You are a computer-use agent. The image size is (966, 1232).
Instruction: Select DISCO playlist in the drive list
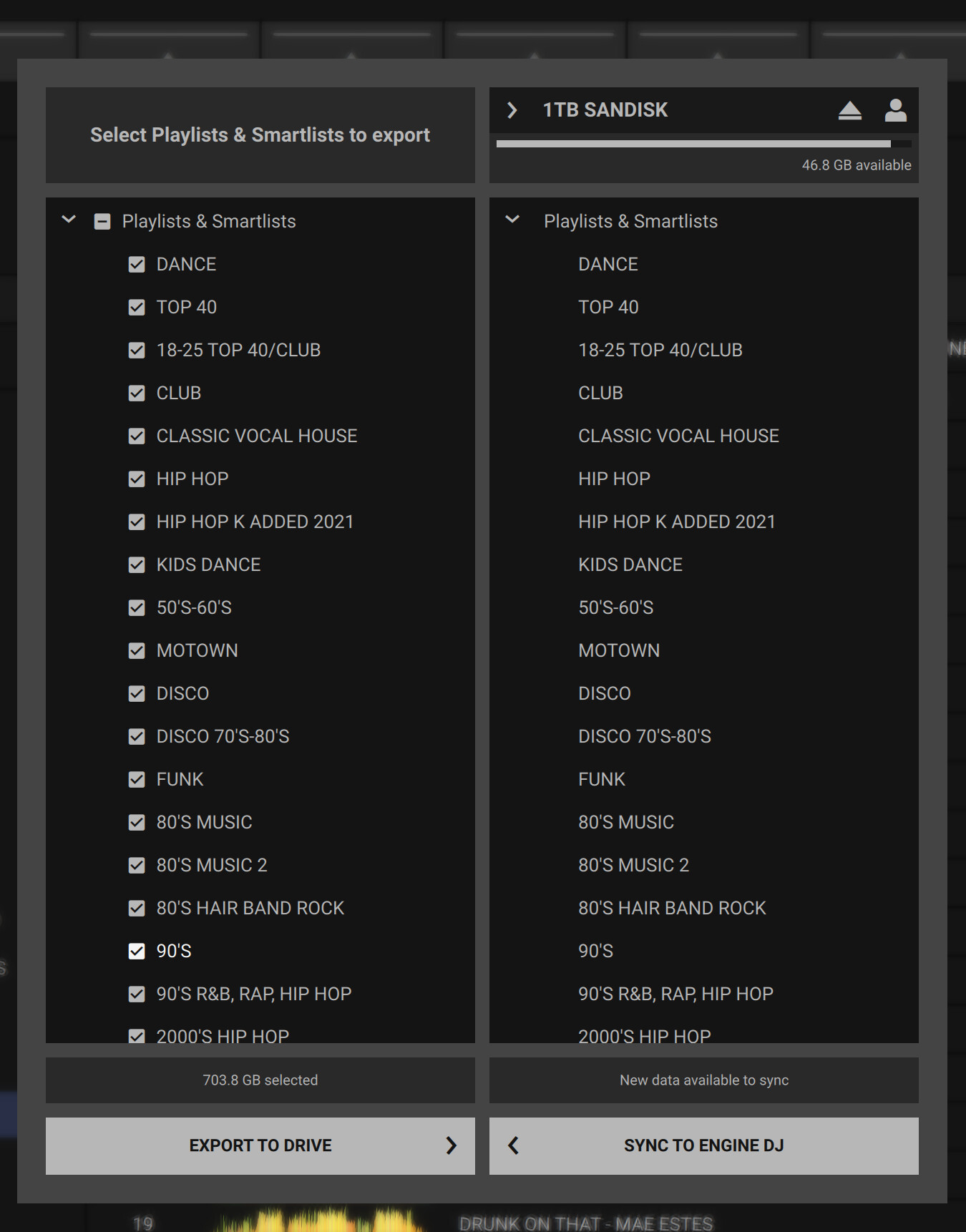pyautogui.click(x=604, y=693)
